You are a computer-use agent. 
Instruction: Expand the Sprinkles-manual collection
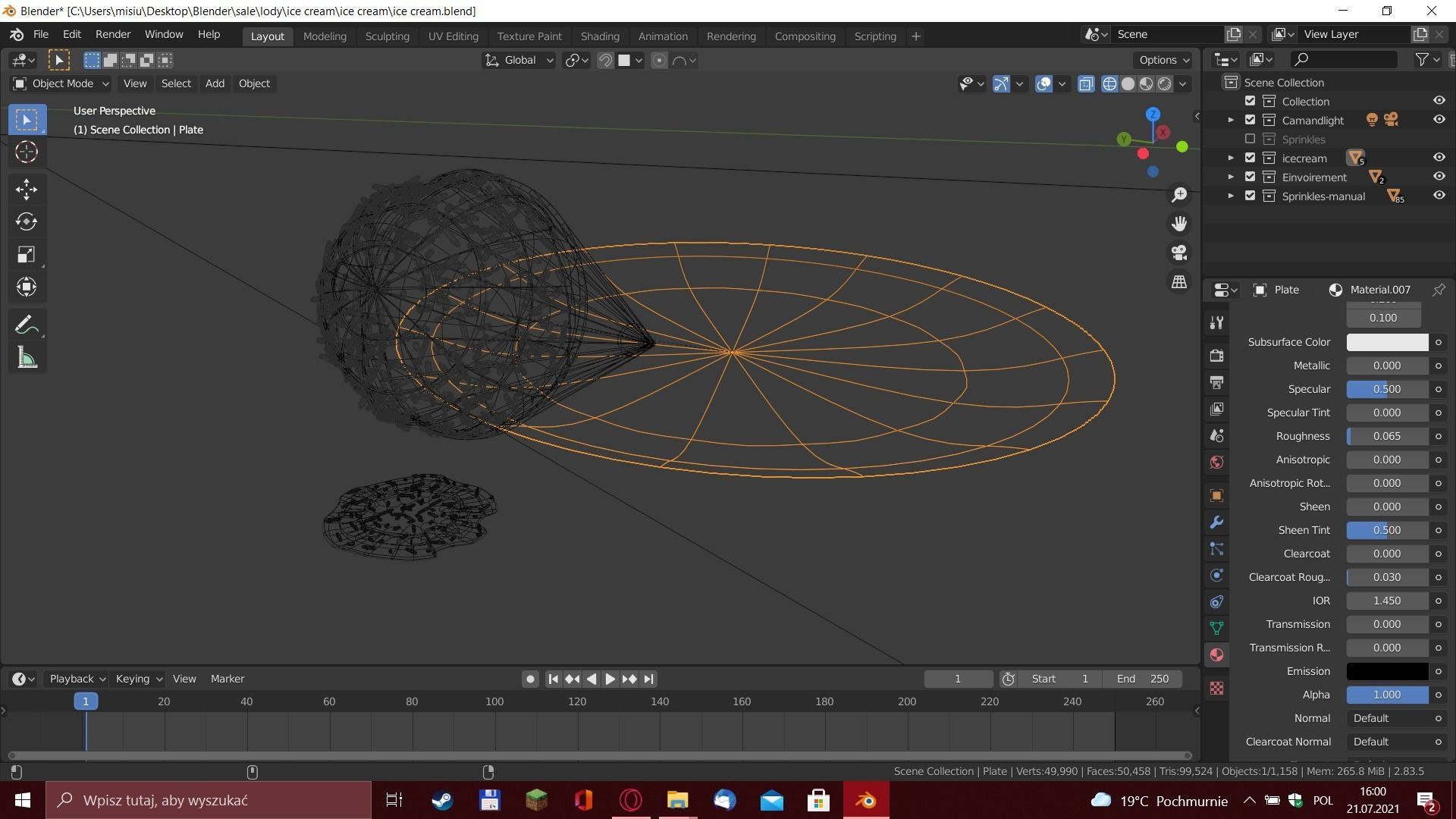click(1231, 196)
